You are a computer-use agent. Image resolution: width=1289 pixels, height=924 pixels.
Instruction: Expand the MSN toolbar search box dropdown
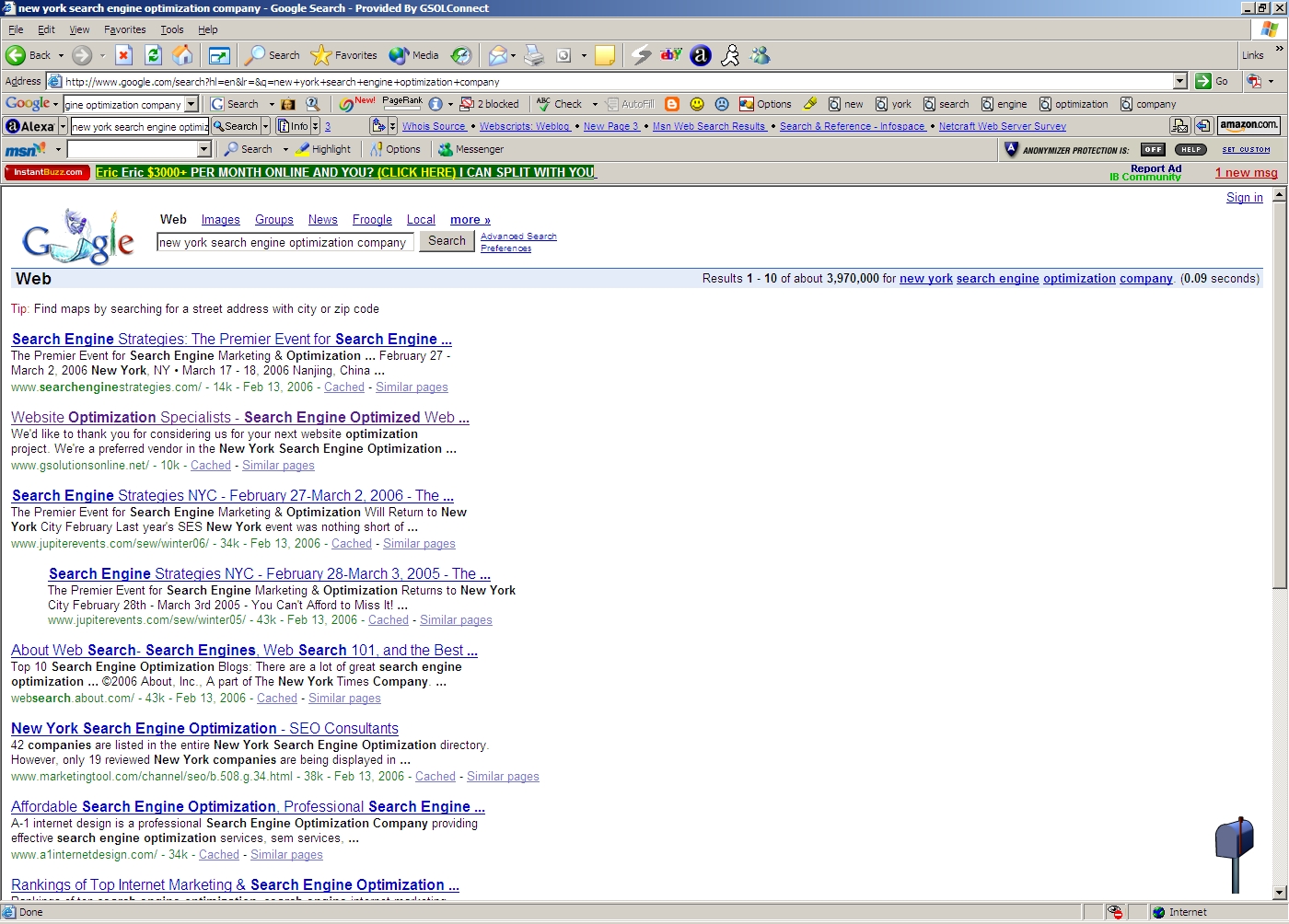click(204, 149)
